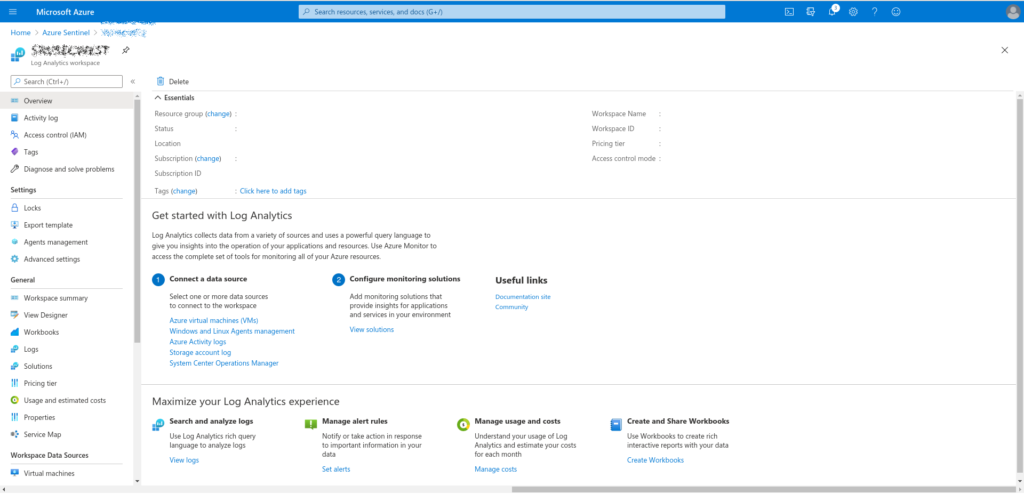Click the Service Map sidebar icon
This screenshot has width=1024, height=494.
[x=14, y=434]
